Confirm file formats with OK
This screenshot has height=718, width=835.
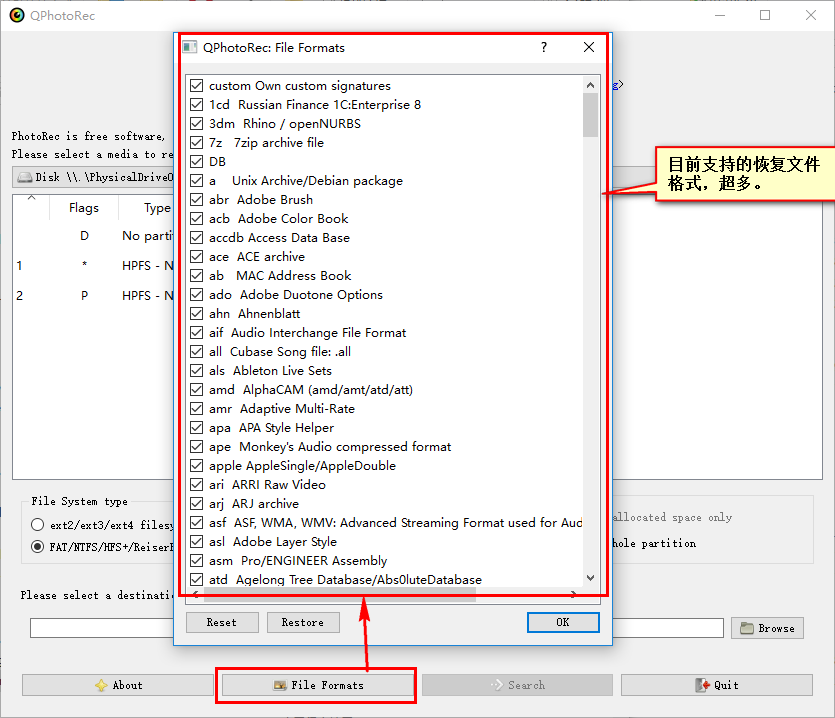(563, 622)
